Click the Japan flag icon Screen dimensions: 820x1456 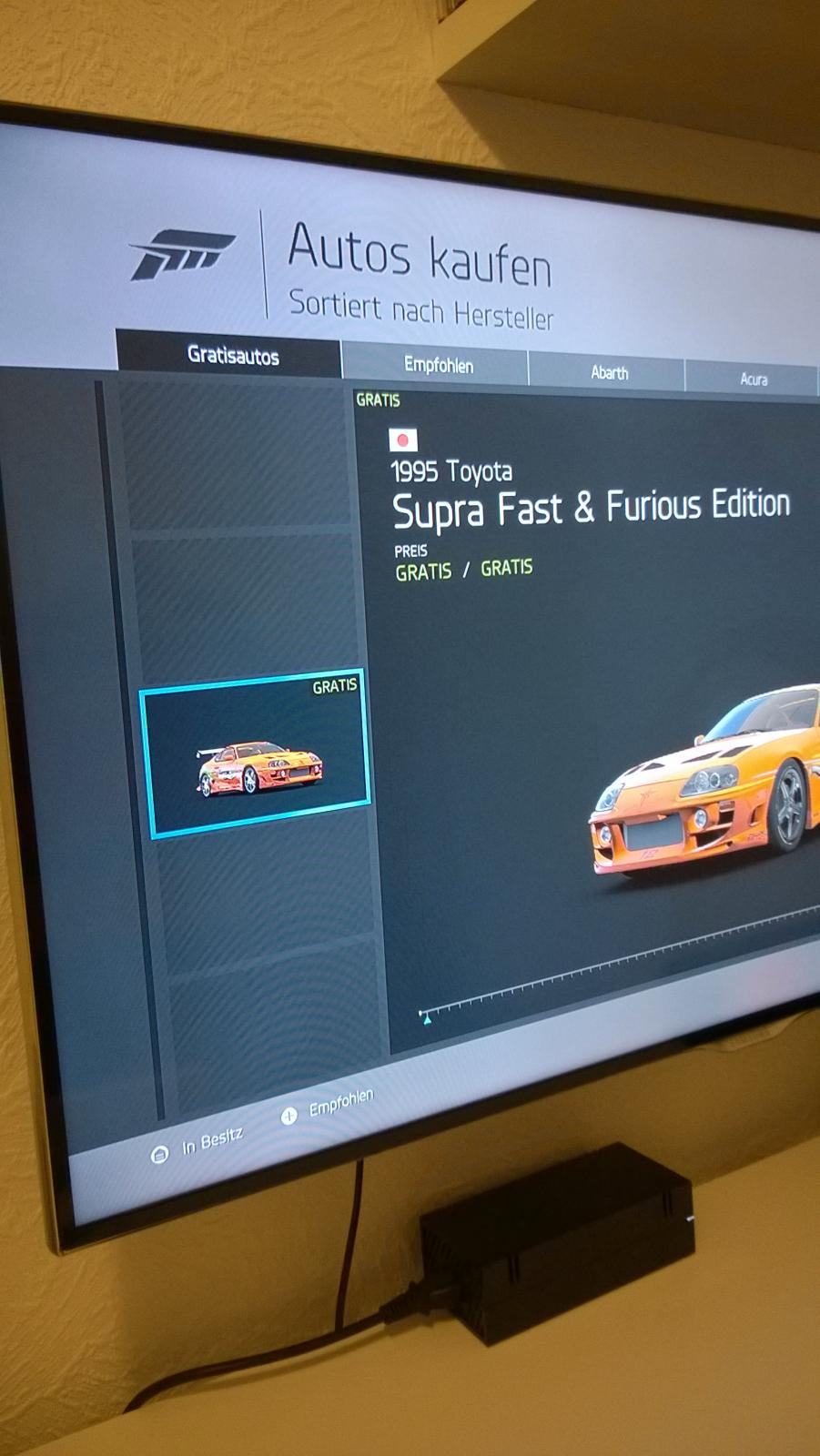[403, 440]
